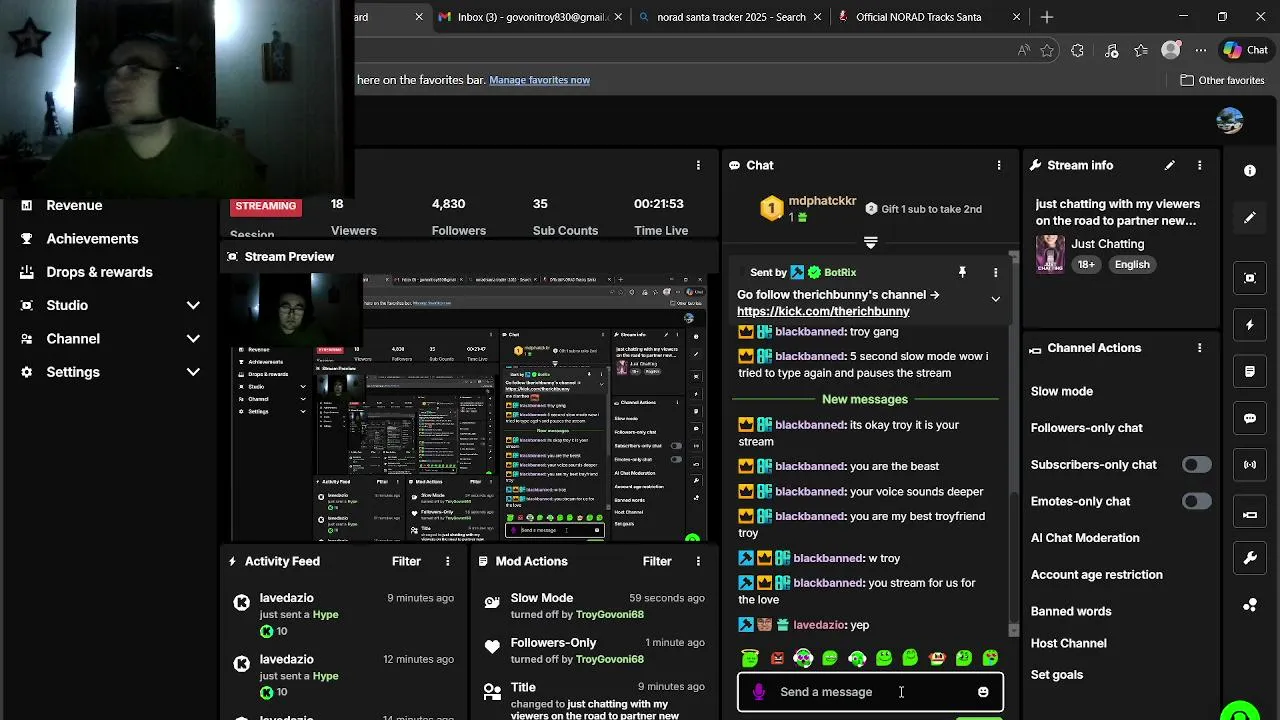Open the kick.com/therichbunny link
Viewport: 1280px width, 720px height.
(x=823, y=311)
